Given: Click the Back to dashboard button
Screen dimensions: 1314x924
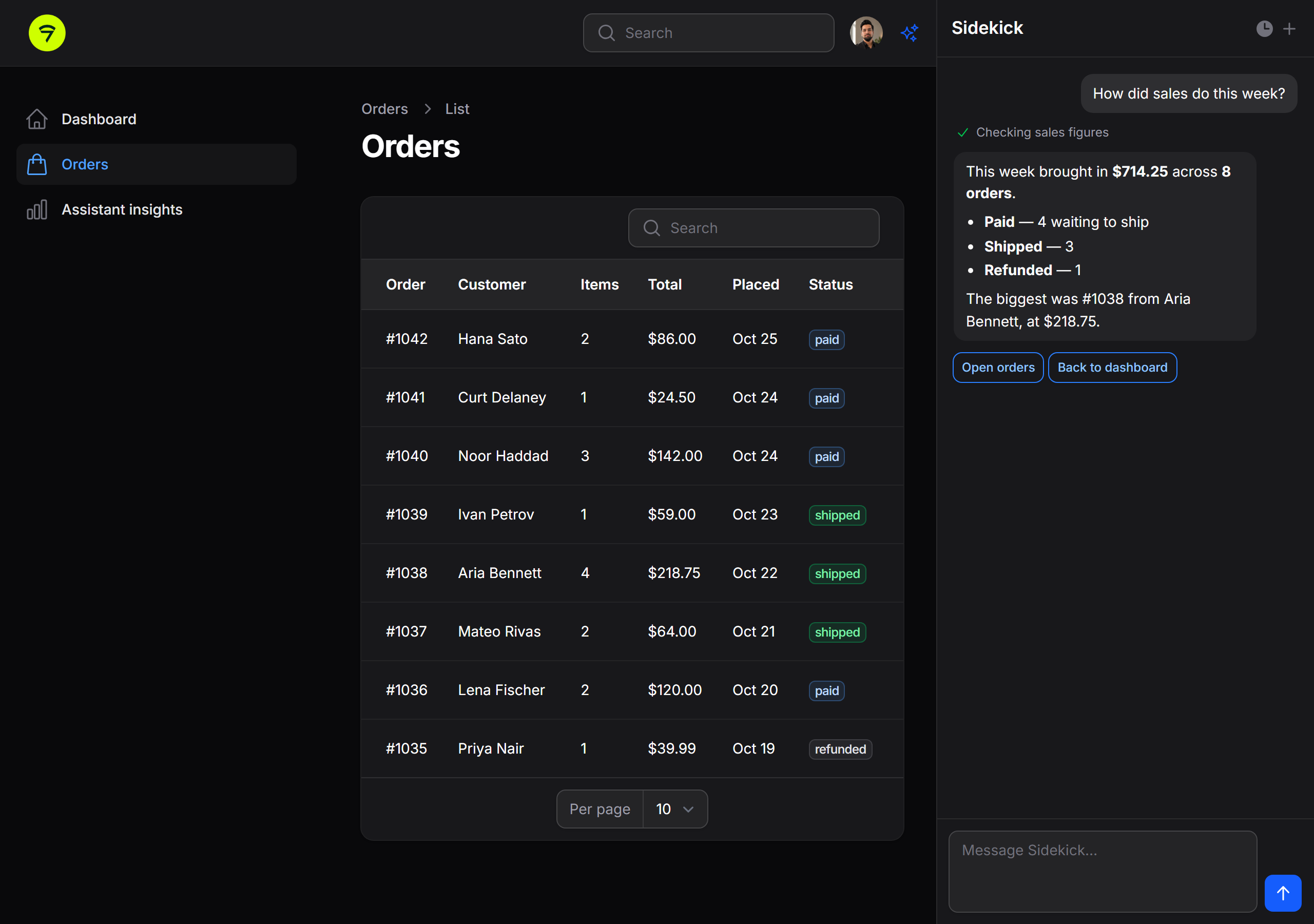Looking at the screenshot, I should pyautogui.click(x=1112, y=368).
